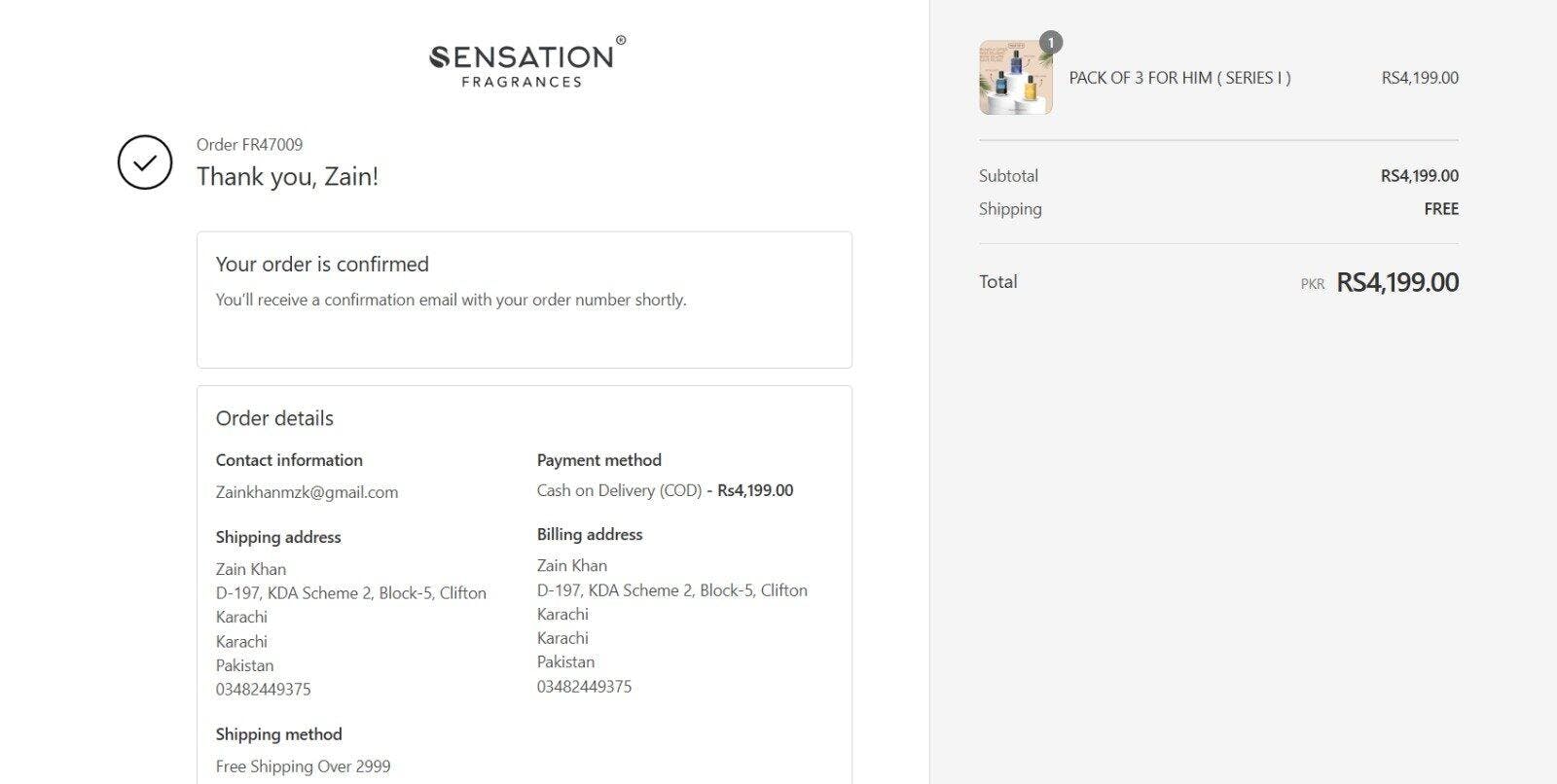Click the Thank you, Zain! heading
The width and height of the screenshot is (1557, 784).
click(x=287, y=177)
